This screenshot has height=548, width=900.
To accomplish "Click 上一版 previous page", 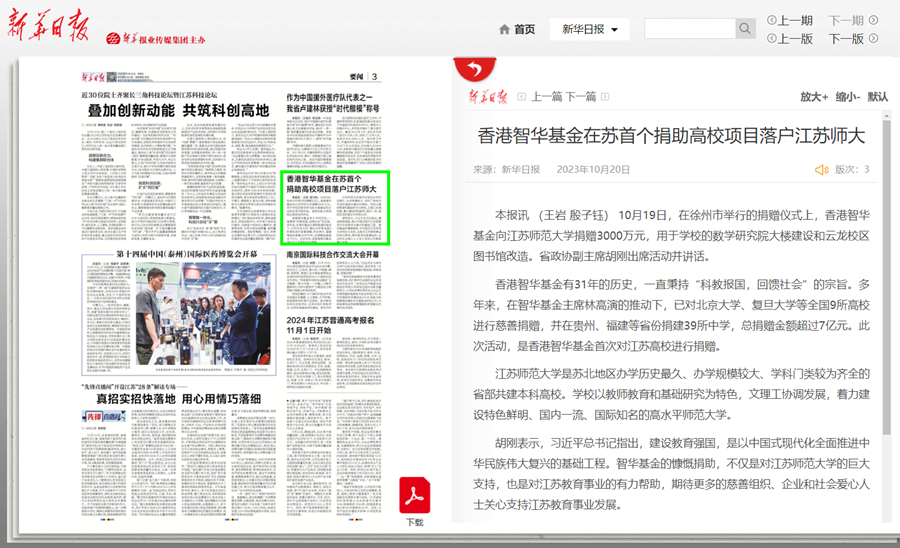I will (x=790, y=39).
